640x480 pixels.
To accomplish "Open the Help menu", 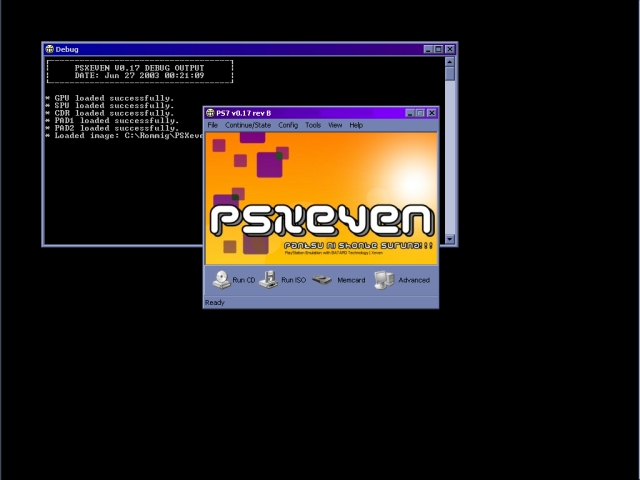I will [356, 125].
